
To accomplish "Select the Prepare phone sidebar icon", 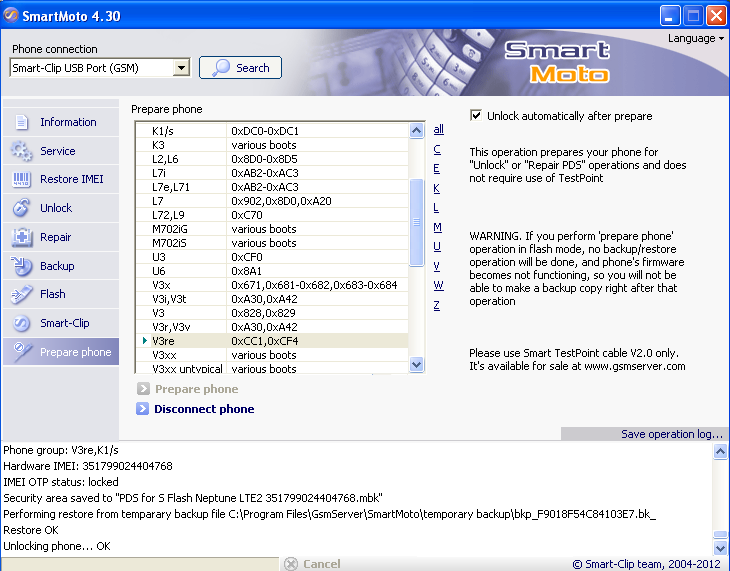I will tap(21, 352).
